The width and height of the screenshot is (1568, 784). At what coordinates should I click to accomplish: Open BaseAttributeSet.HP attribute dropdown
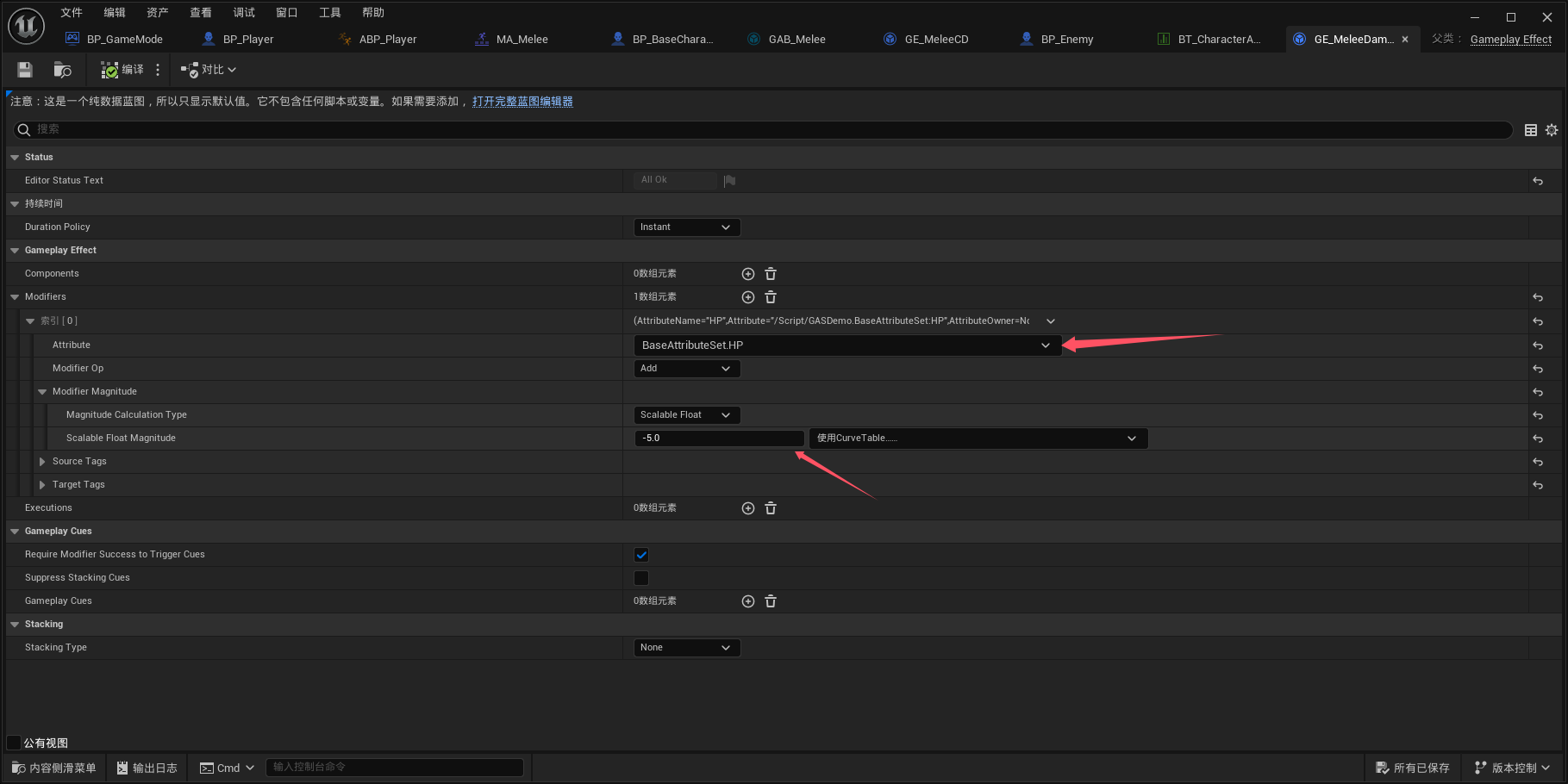pos(847,345)
